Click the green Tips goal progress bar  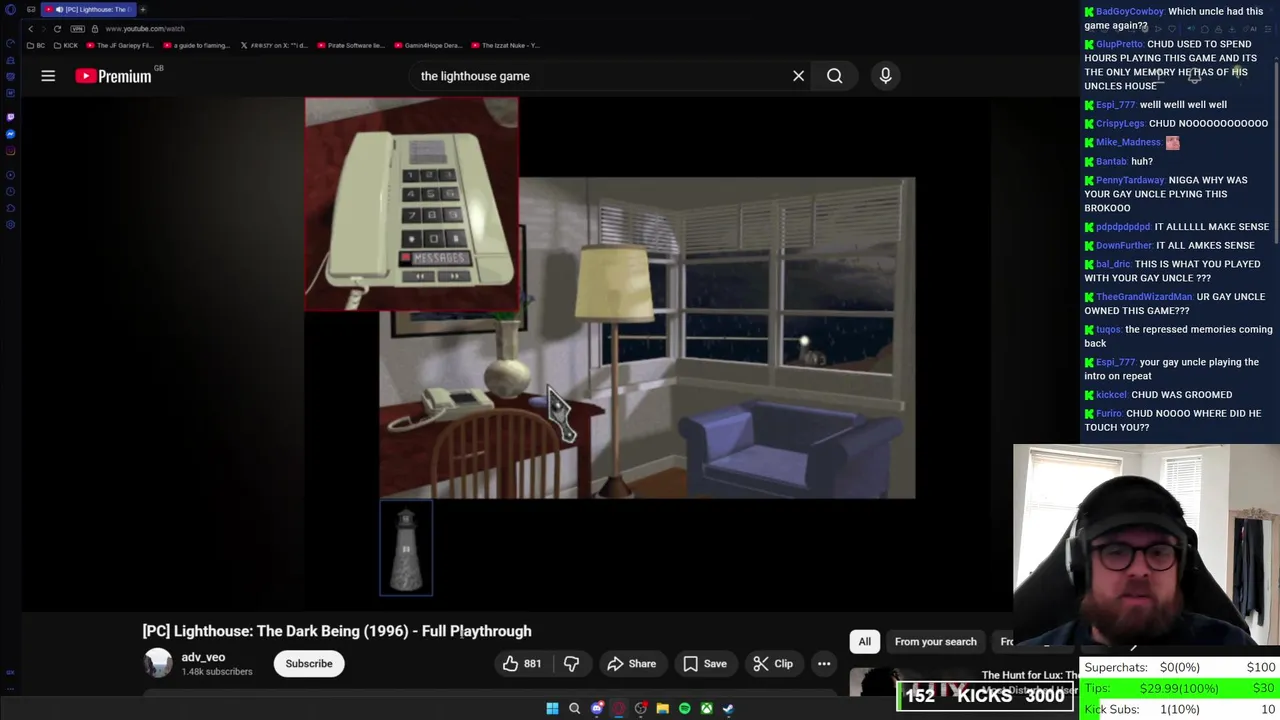1180,688
